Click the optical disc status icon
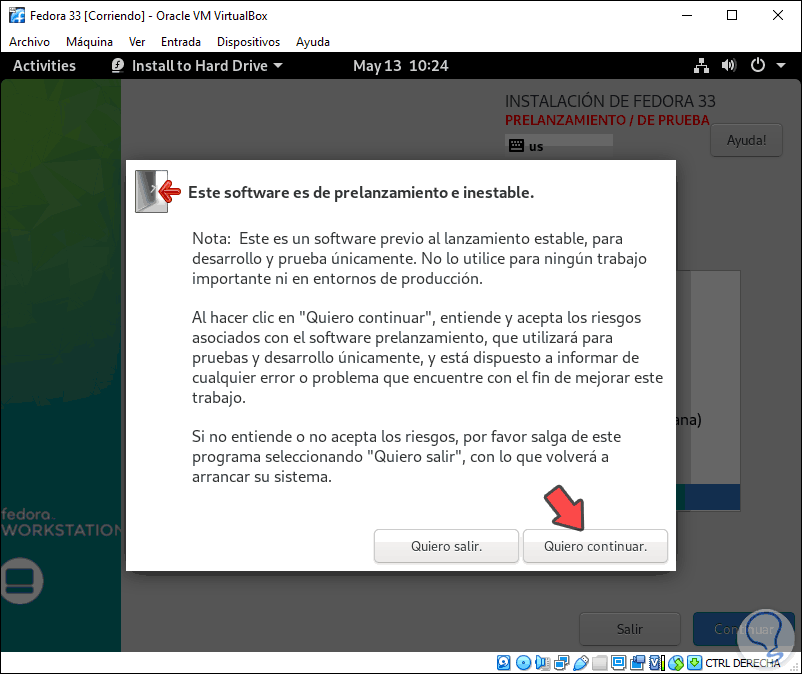This screenshot has height=674, width=802. pyautogui.click(x=523, y=663)
